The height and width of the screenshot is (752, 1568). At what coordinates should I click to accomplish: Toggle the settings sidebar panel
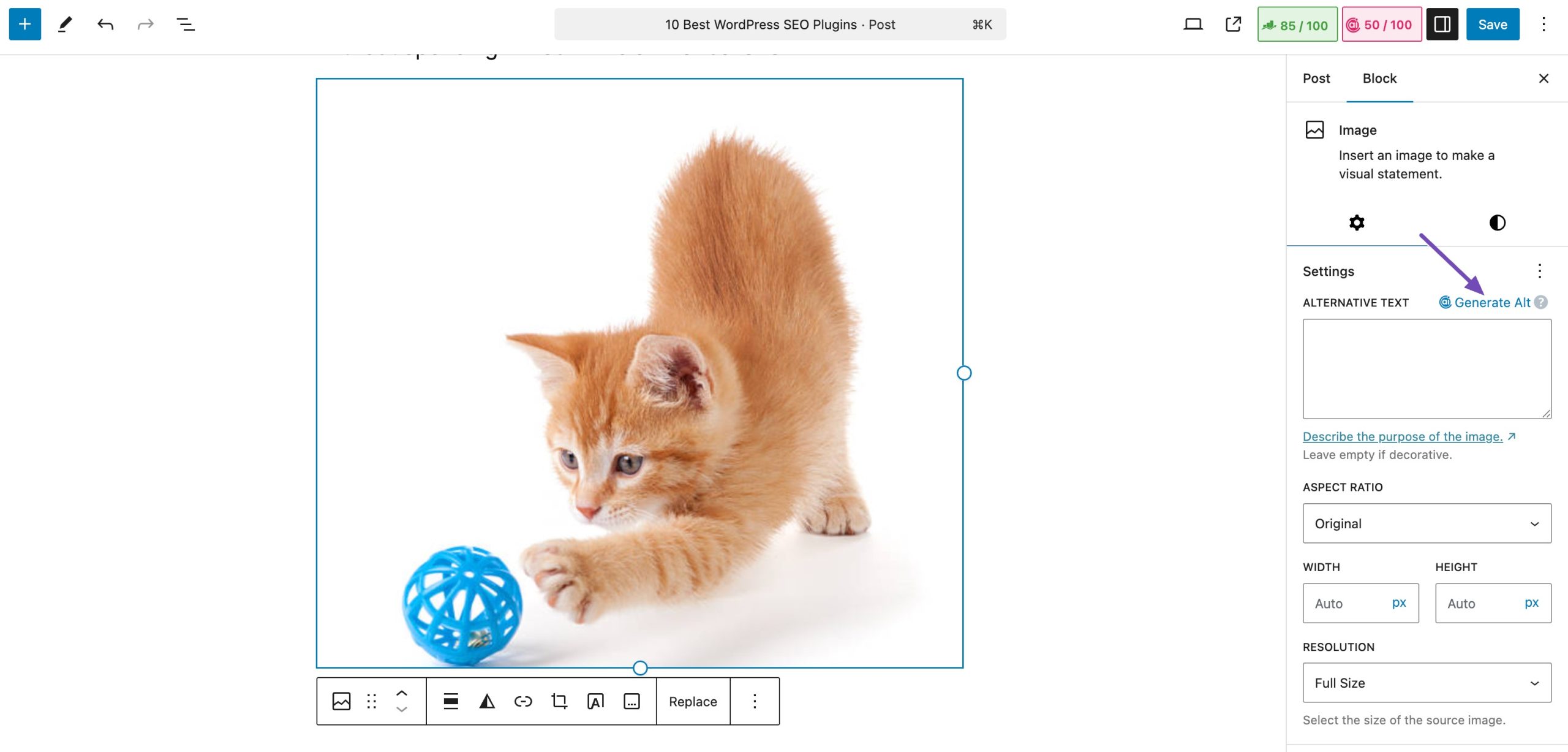pyautogui.click(x=1442, y=25)
